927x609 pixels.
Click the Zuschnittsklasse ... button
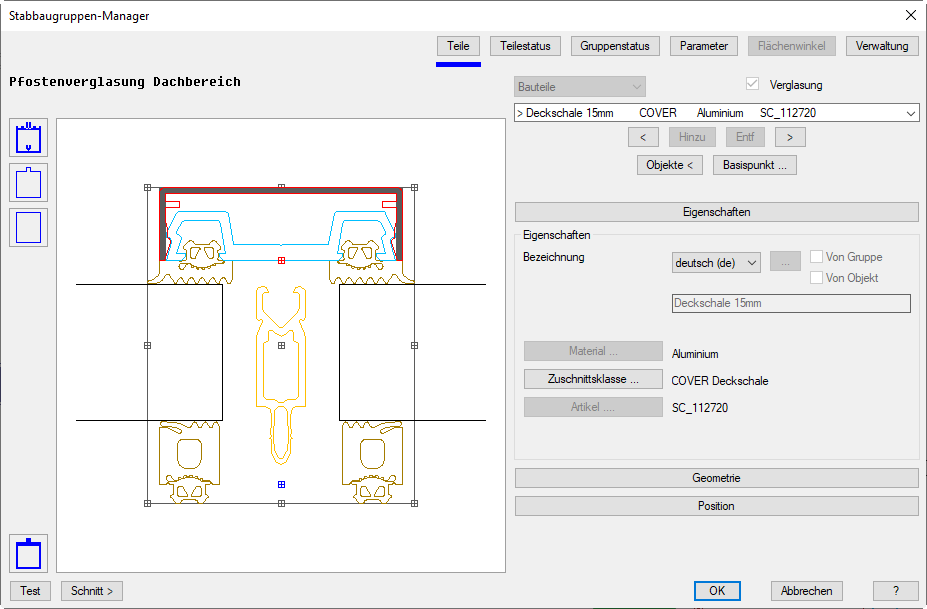(593, 379)
